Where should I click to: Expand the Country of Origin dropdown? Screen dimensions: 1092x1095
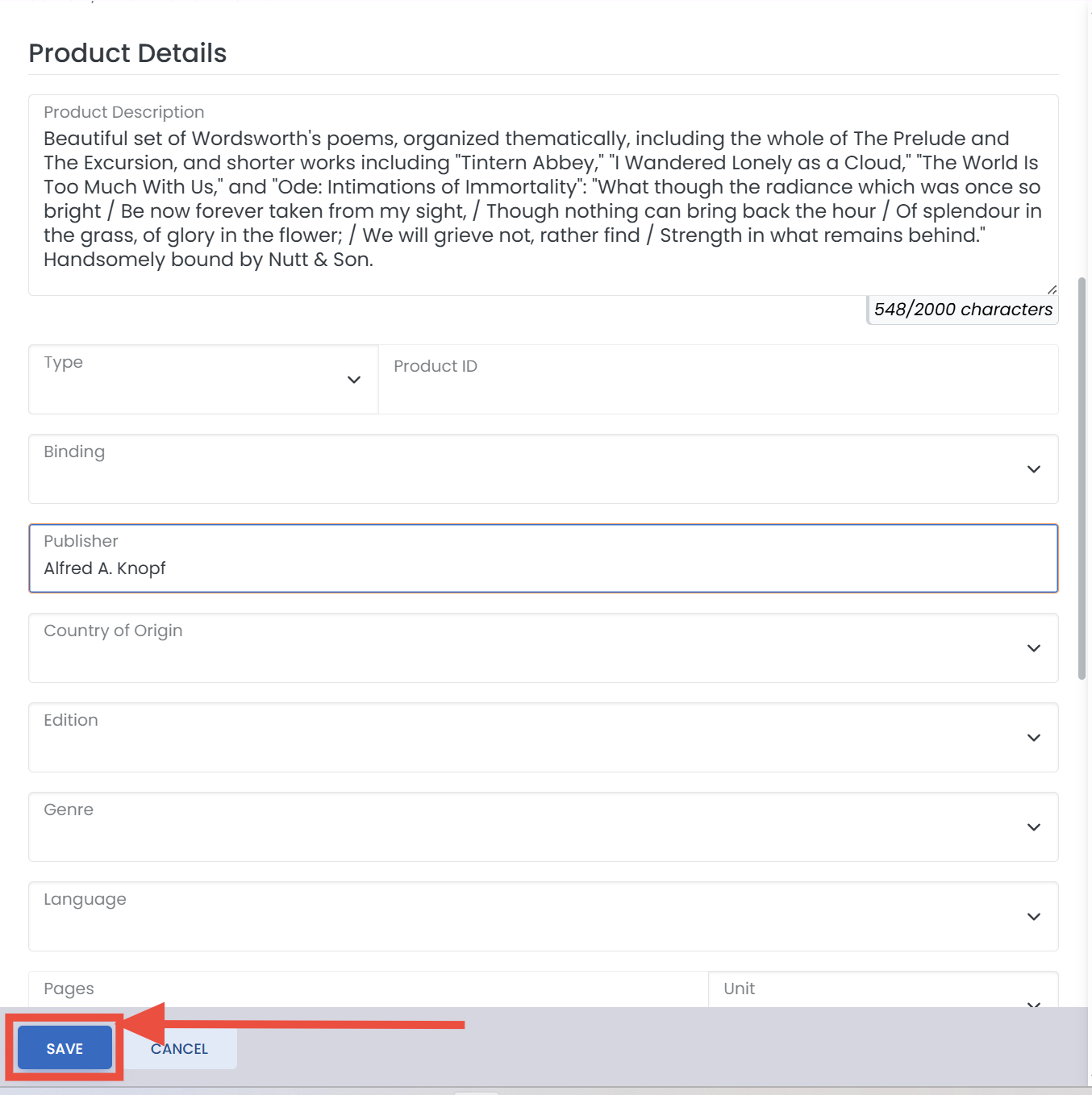(544, 648)
